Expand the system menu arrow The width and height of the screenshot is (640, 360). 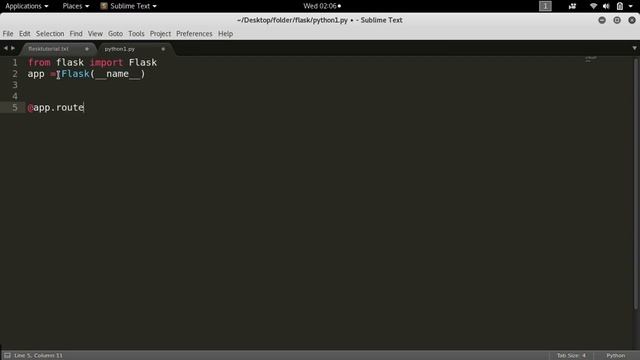[x=631, y=6]
